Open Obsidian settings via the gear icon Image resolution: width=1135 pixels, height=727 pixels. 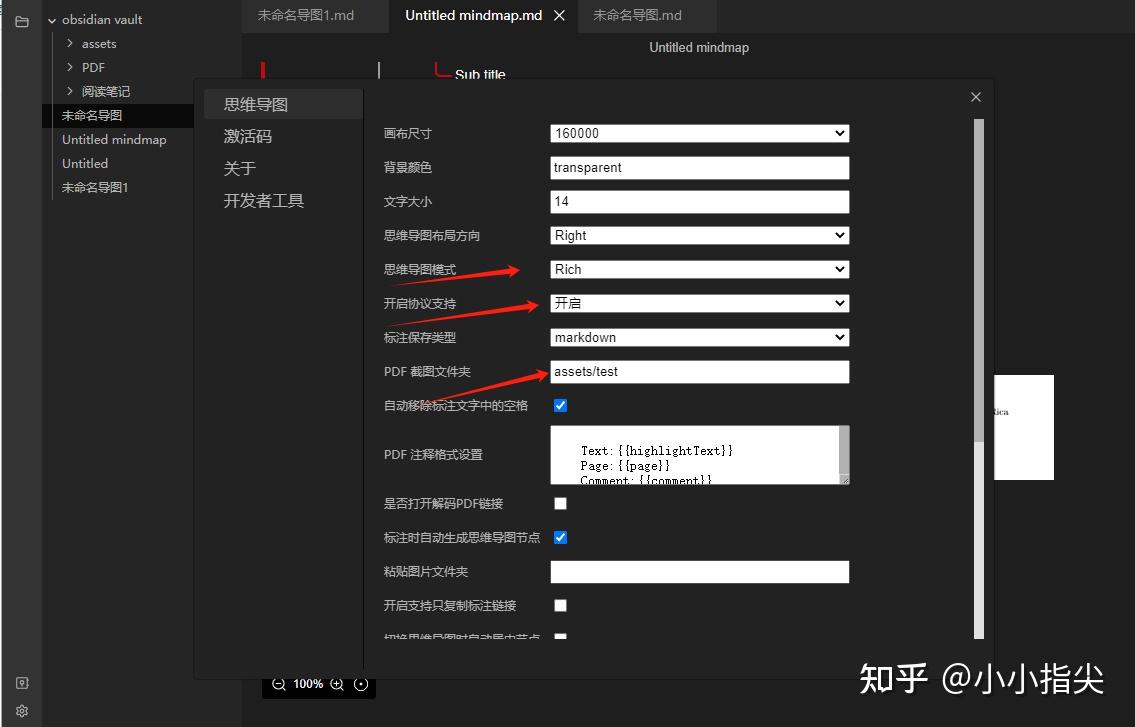21,711
